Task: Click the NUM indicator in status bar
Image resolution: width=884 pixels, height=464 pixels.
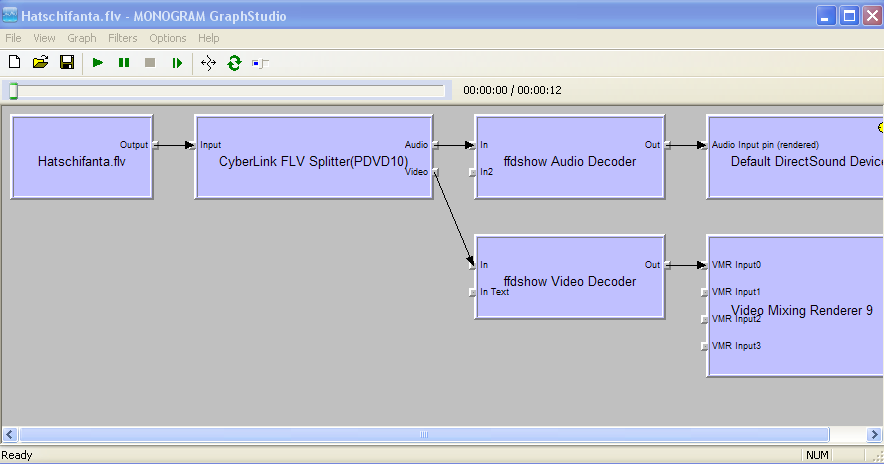Action: pyautogui.click(x=817, y=455)
